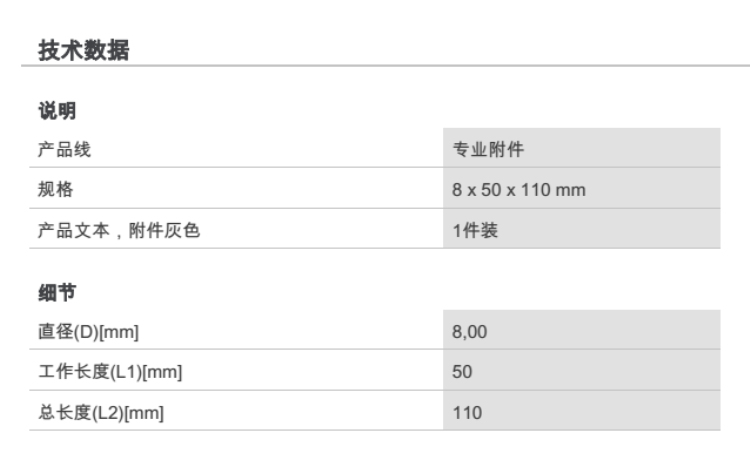Click the 细节 section title
This screenshot has height=473, width=750.
pyautogui.click(x=52, y=293)
